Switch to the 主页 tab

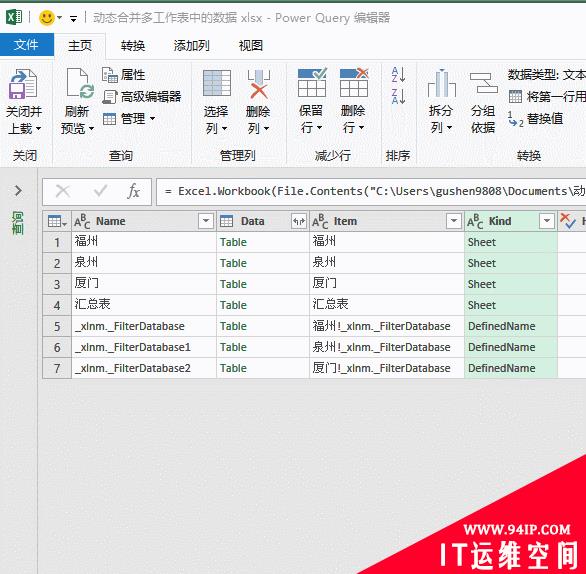pos(80,46)
